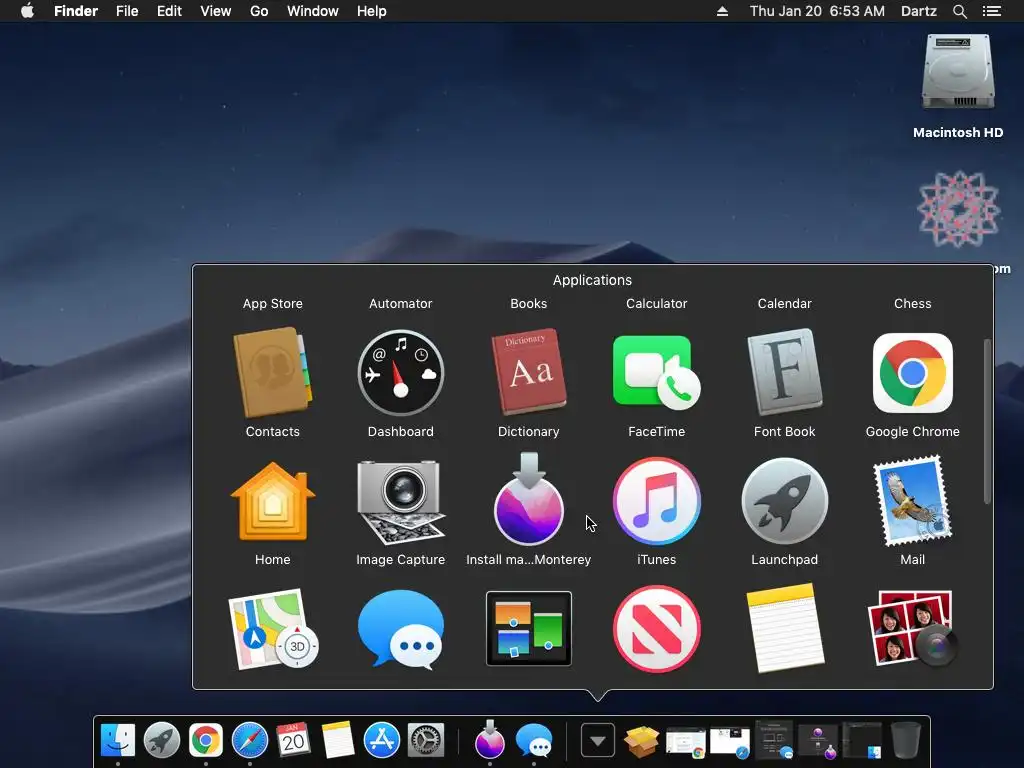Click Finder icon in the Dock
The height and width of the screenshot is (768, 1024).
pyautogui.click(x=118, y=741)
